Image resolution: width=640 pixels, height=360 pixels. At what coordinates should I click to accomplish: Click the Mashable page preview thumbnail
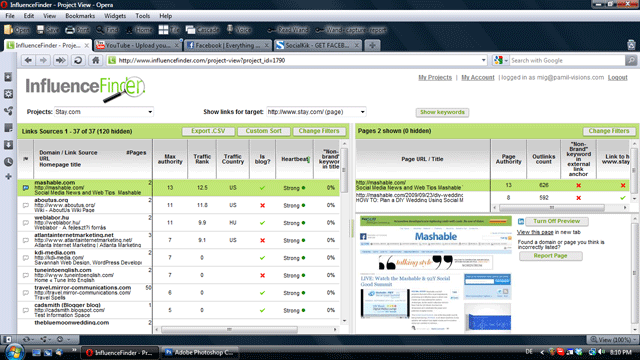pyautogui.click(x=436, y=273)
